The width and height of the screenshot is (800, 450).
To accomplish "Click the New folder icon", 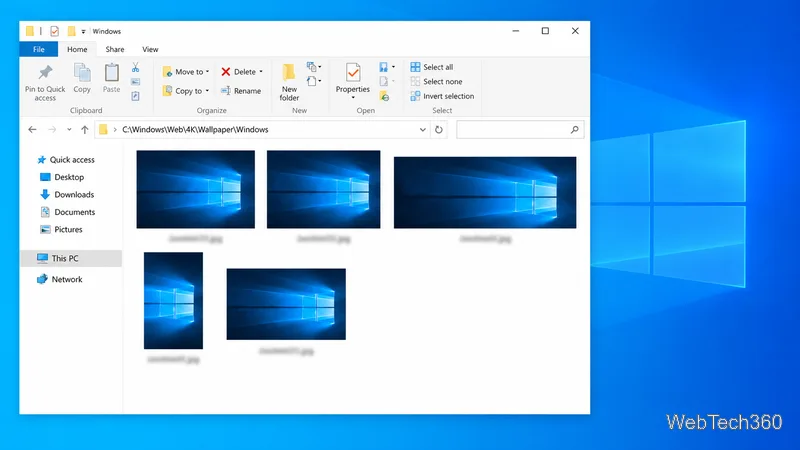I will point(289,73).
